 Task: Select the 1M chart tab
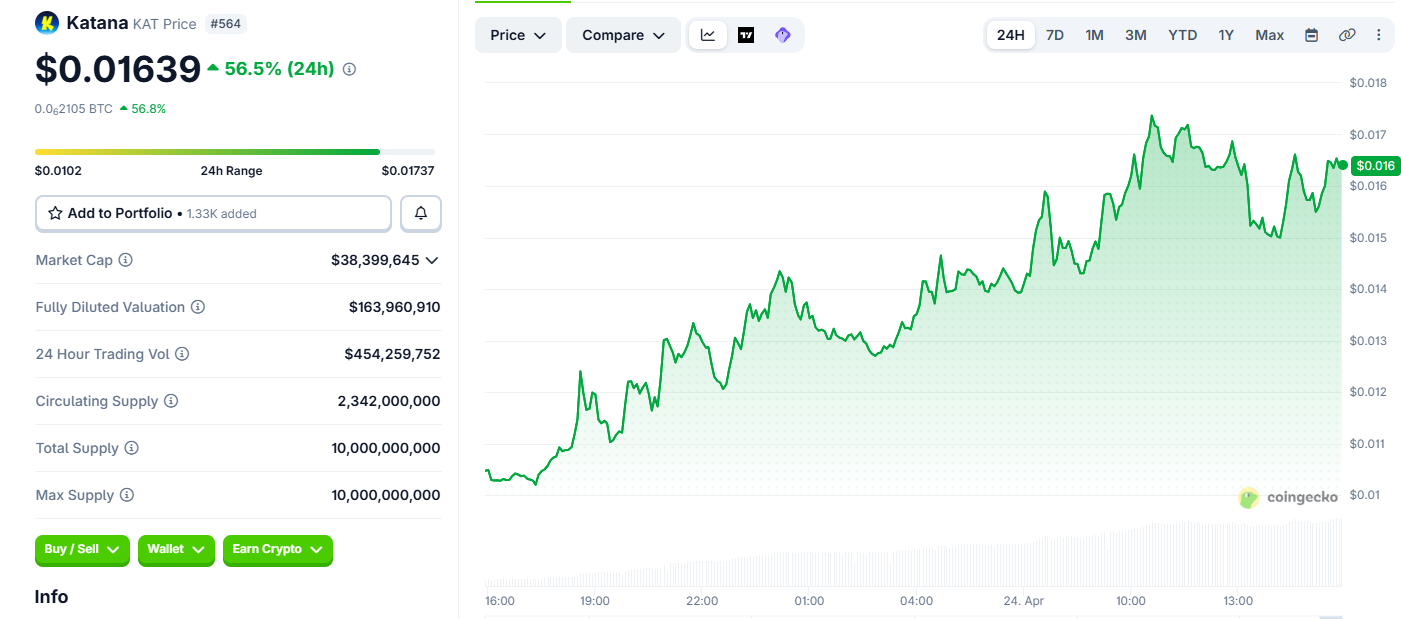1095,35
